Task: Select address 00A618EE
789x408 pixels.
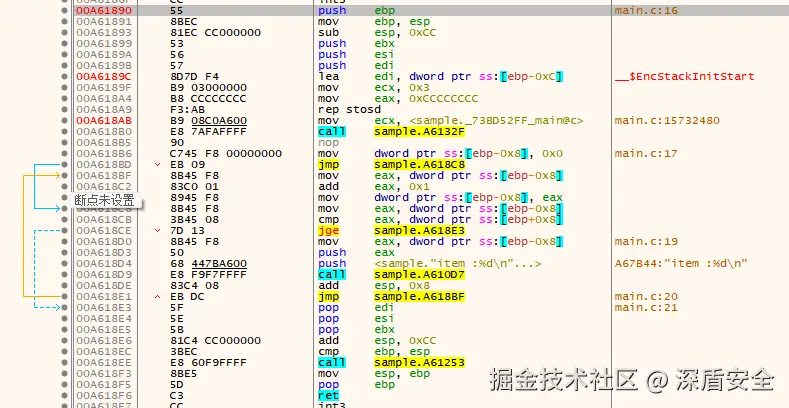Action: pyautogui.click(x=104, y=363)
